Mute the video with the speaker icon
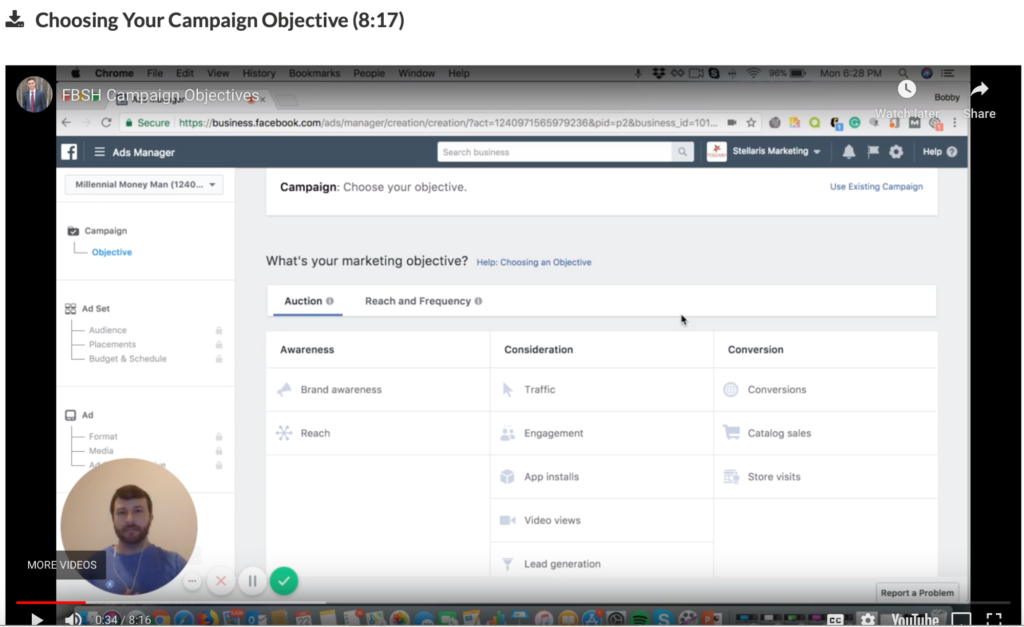The height and width of the screenshot is (627, 1024). point(72,619)
